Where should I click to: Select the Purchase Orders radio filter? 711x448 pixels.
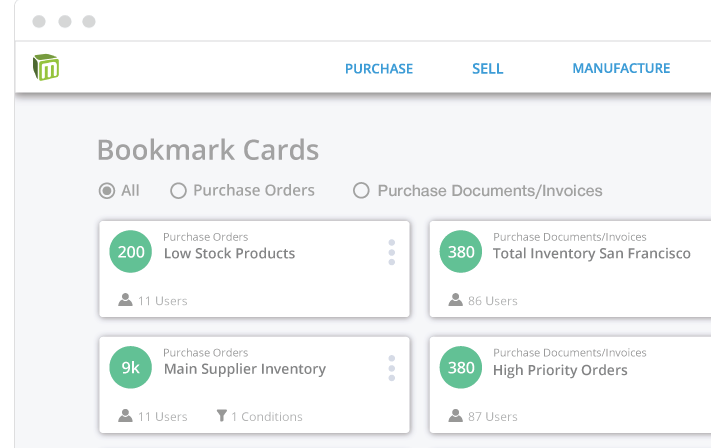178,191
